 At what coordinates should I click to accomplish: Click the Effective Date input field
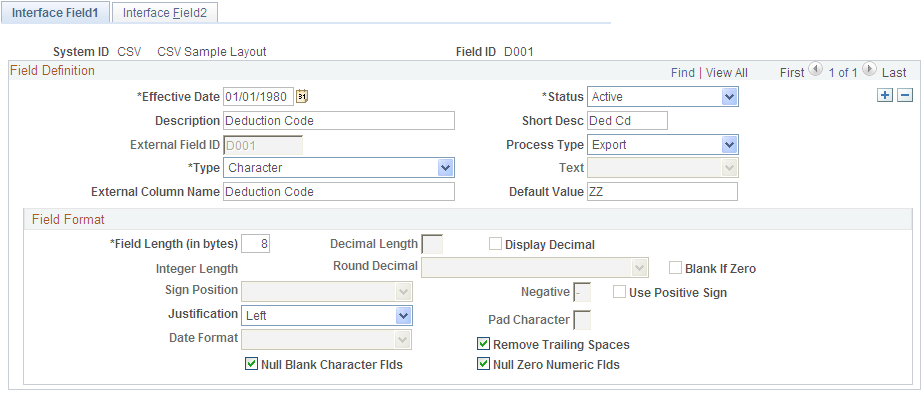point(258,97)
